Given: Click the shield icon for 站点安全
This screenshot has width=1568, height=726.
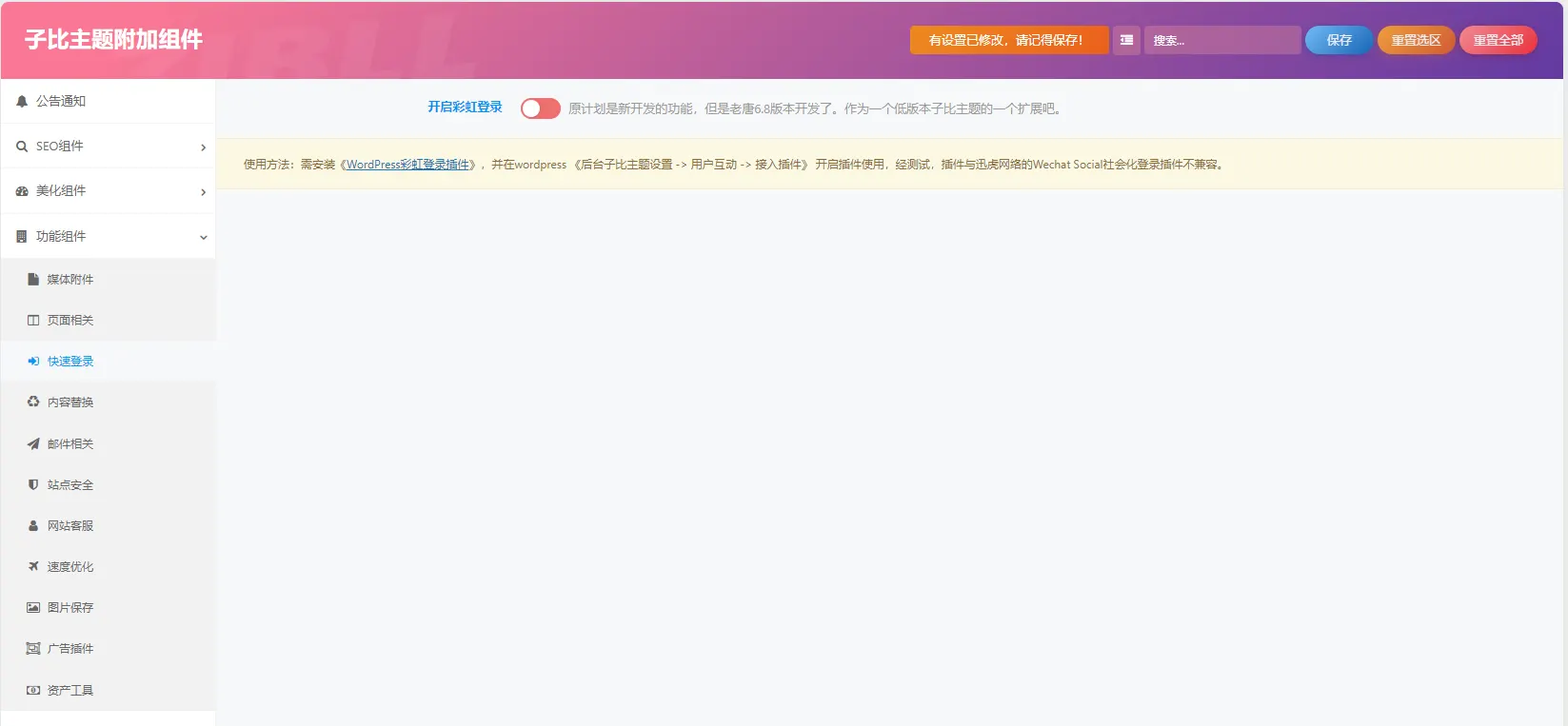Looking at the screenshot, I should click(x=33, y=484).
